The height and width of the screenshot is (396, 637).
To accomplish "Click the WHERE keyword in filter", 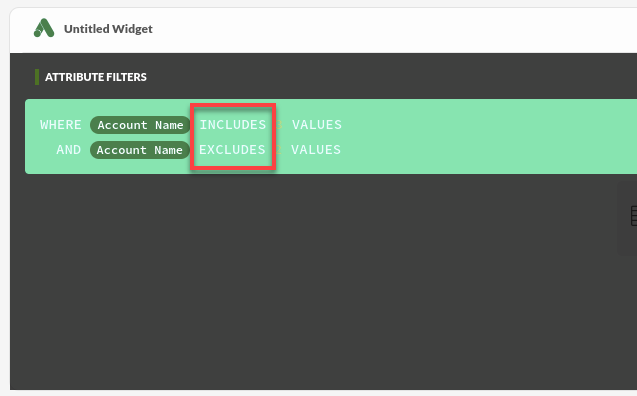I will tap(61, 125).
